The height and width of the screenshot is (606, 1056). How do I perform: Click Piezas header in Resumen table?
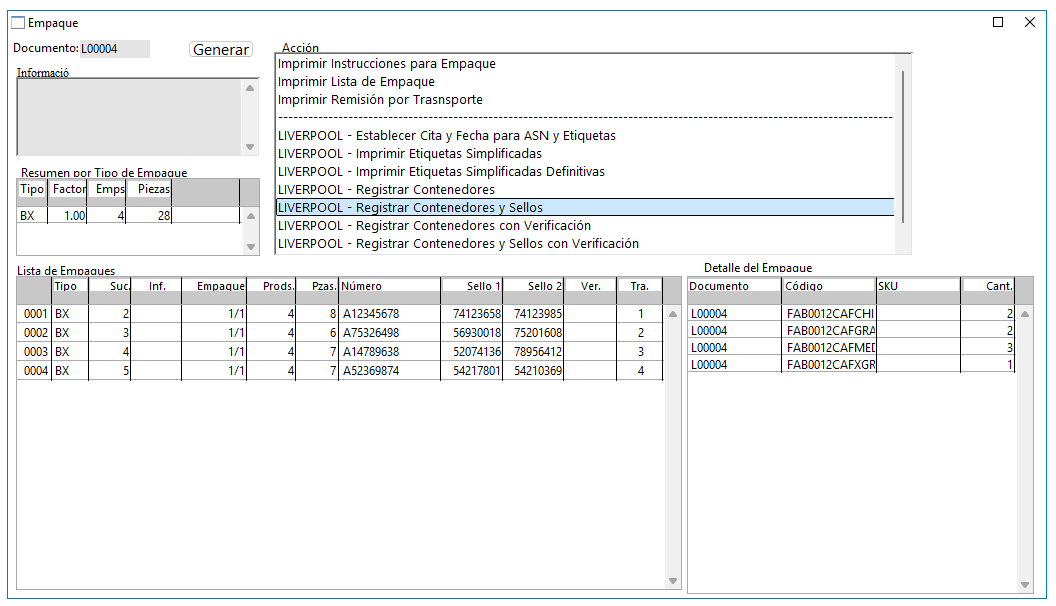(150, 190)
